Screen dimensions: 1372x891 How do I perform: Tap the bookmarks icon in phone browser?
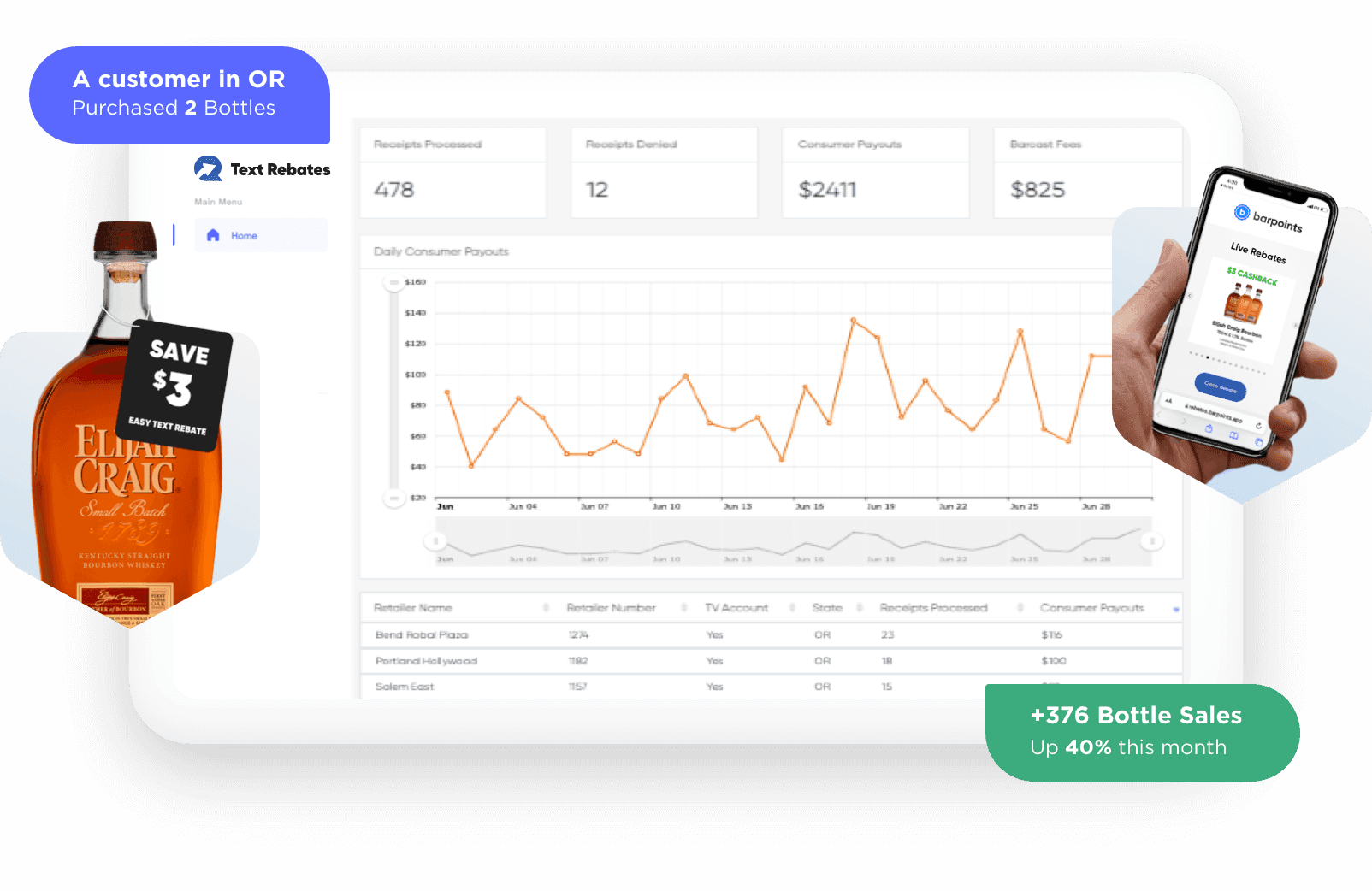point(1233,435)
